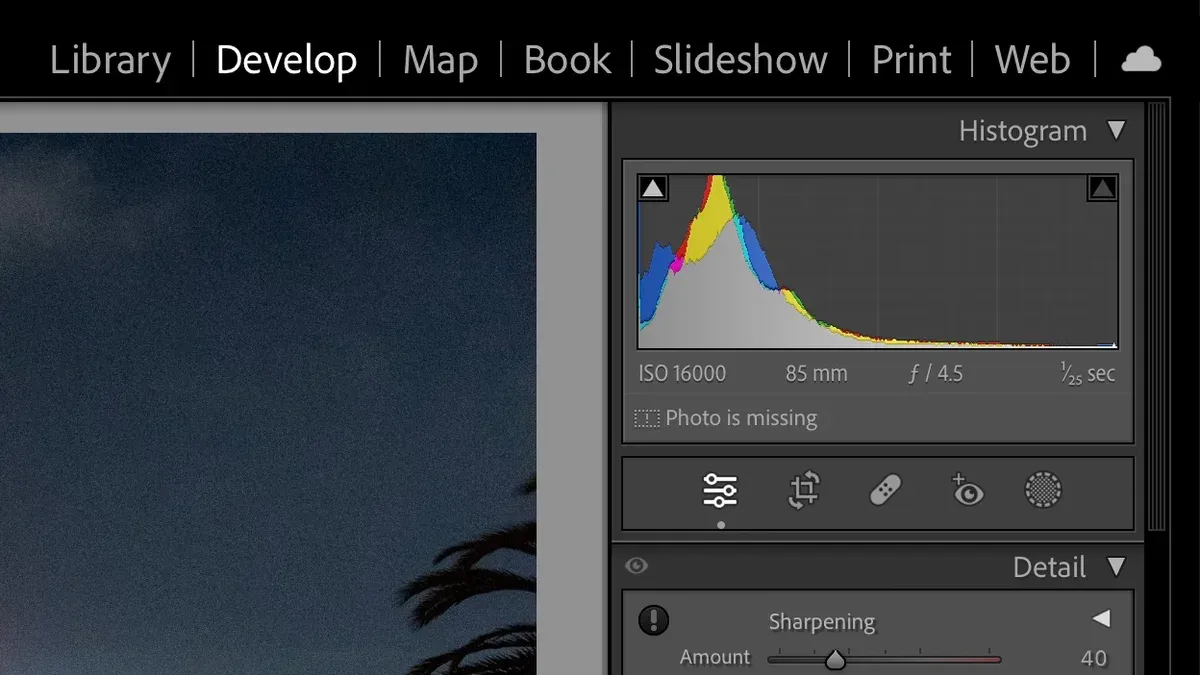Collapse the Detail panel triangle
Viewport: 1200px width, 675px height.
(x=1117, y=567)
